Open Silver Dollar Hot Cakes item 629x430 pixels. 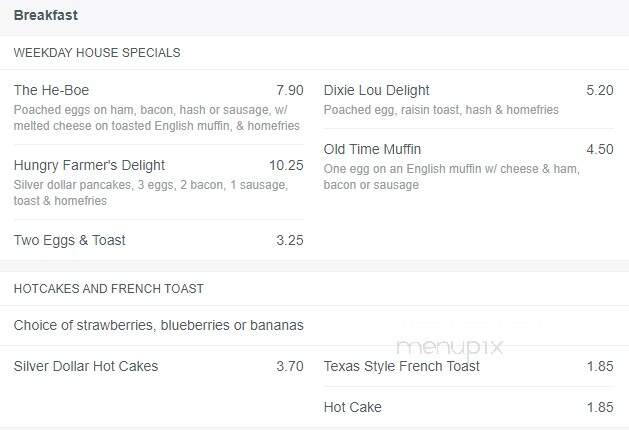tap(86, 366)
